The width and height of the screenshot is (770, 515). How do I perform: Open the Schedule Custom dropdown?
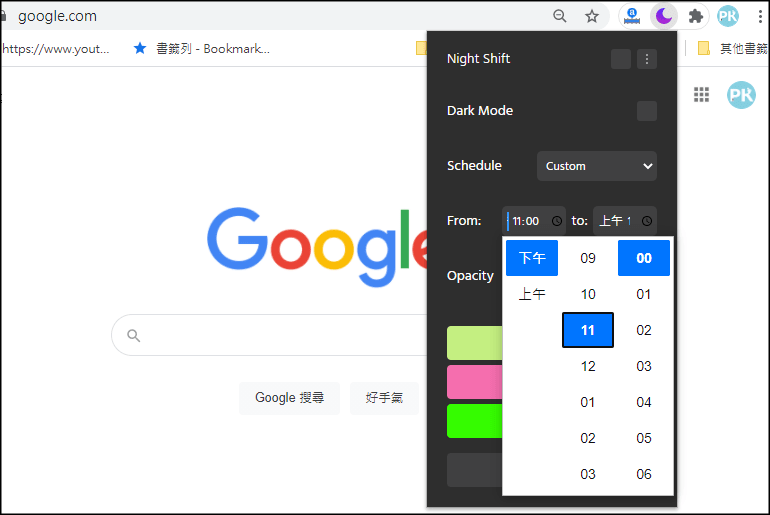point(597,166)
